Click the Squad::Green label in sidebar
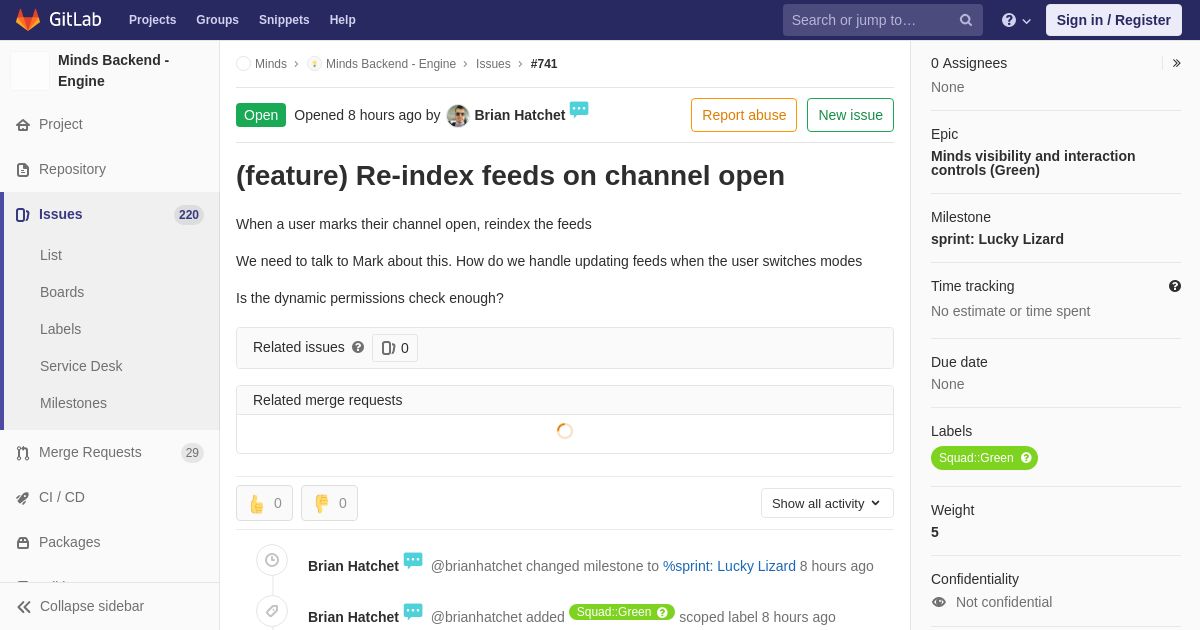The width and height of the screenshot is (1200, 630). (x=984, y=458)
